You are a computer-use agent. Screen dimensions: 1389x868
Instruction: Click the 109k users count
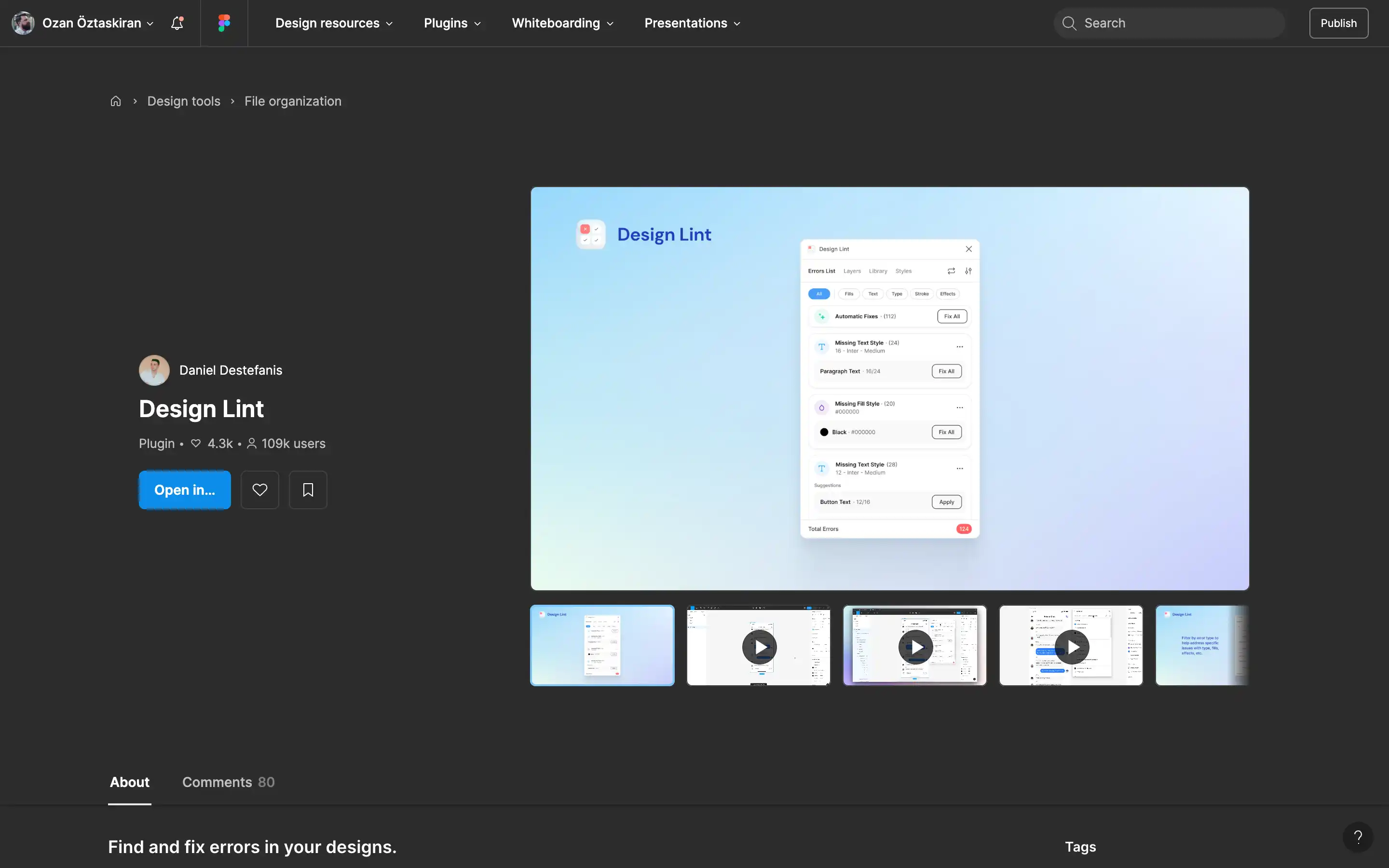click(x=286, y=444)
